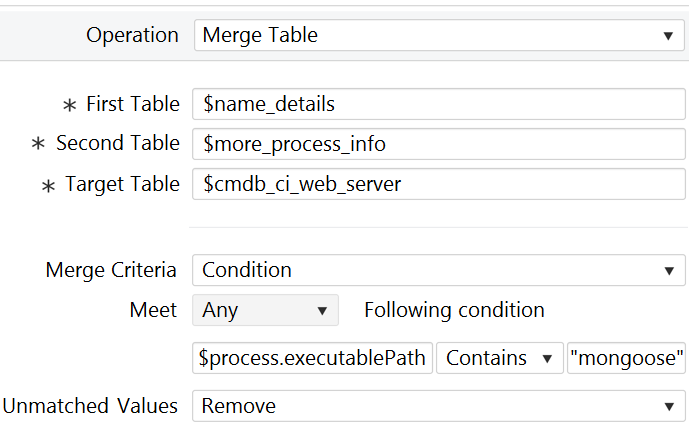Click the "mongoose" condition value field
Viewport: 689px width, 428px height.
pos(626,359)
